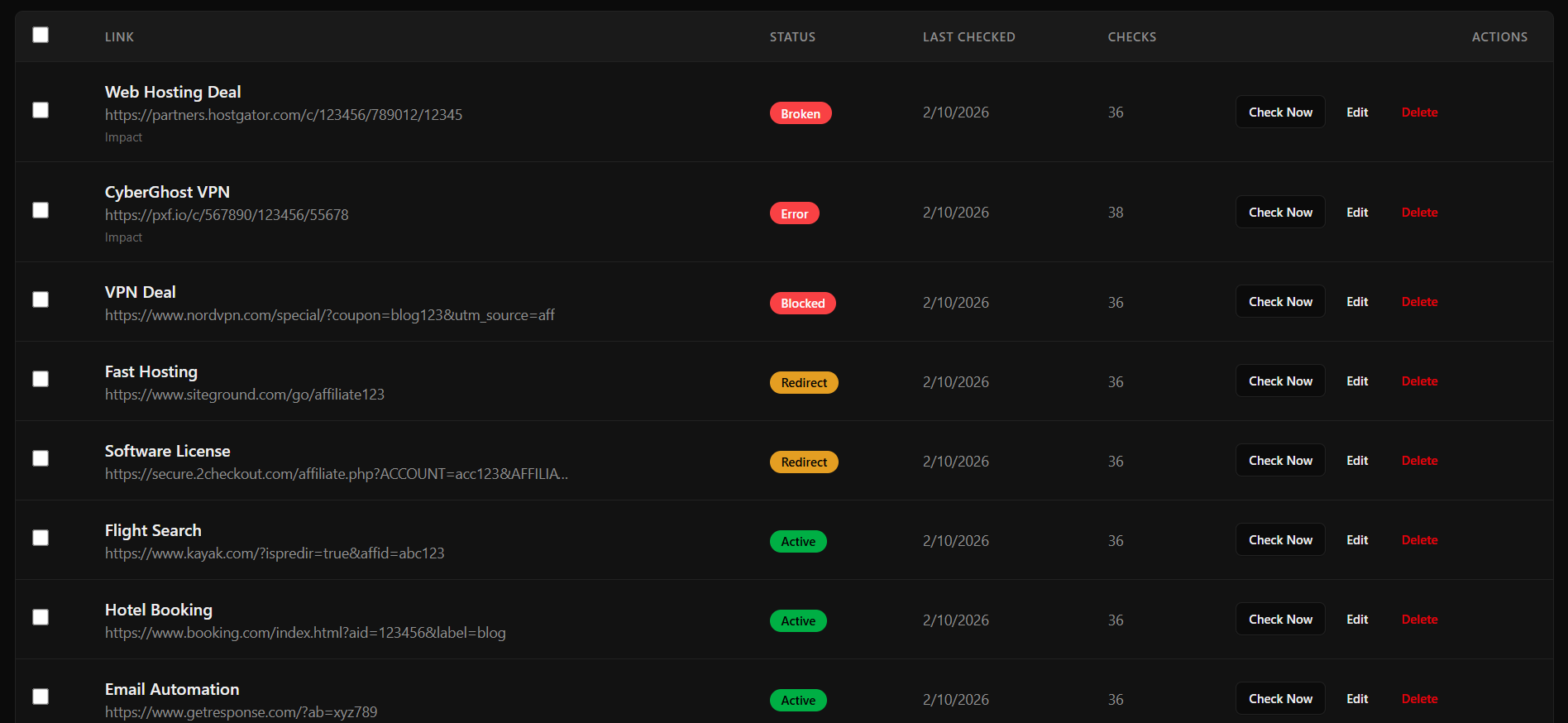The image size is (1568, 723).
Task: Delete the Software License link
Action: 1419,461
